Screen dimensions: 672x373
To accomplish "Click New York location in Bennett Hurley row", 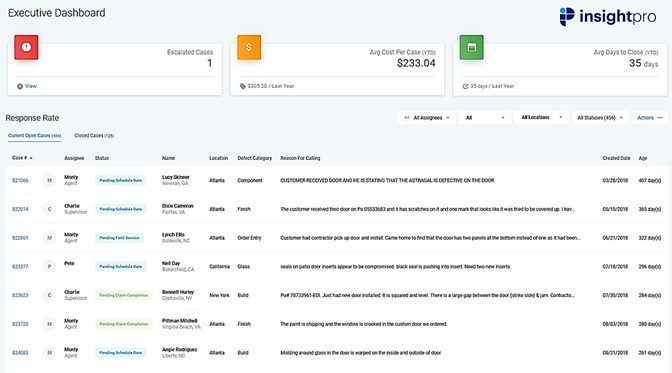I will [219, 295].
